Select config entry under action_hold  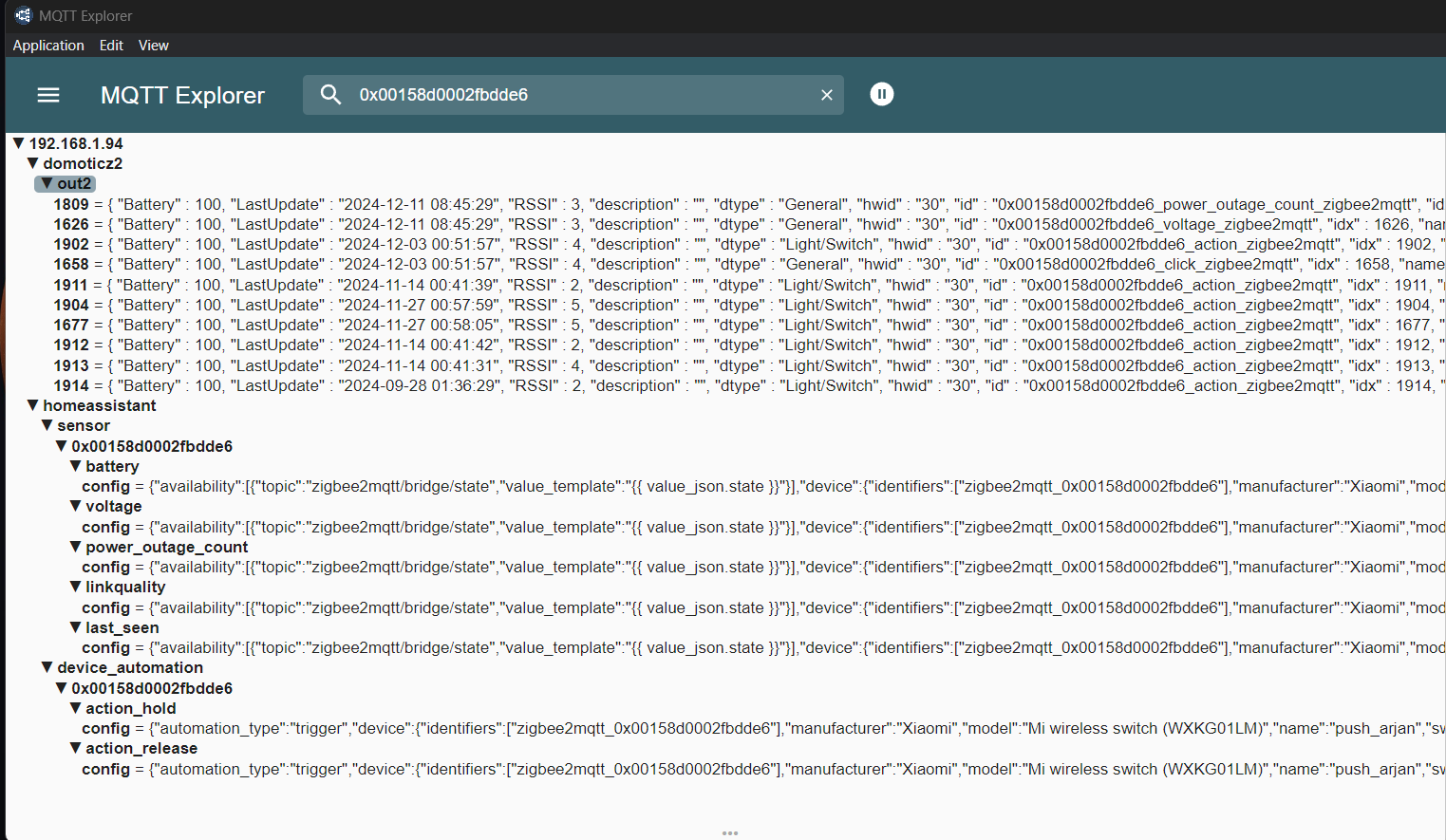coord(763,728)
